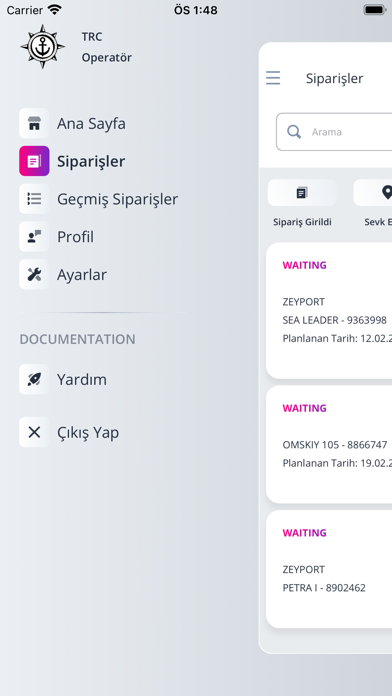Select Siparişler menu label
Viewport: 392px width, 696px height.
point(91,162)
